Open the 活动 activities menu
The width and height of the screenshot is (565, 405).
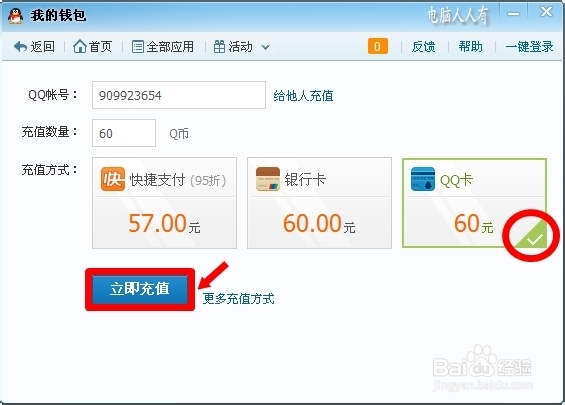coord(233,47)
